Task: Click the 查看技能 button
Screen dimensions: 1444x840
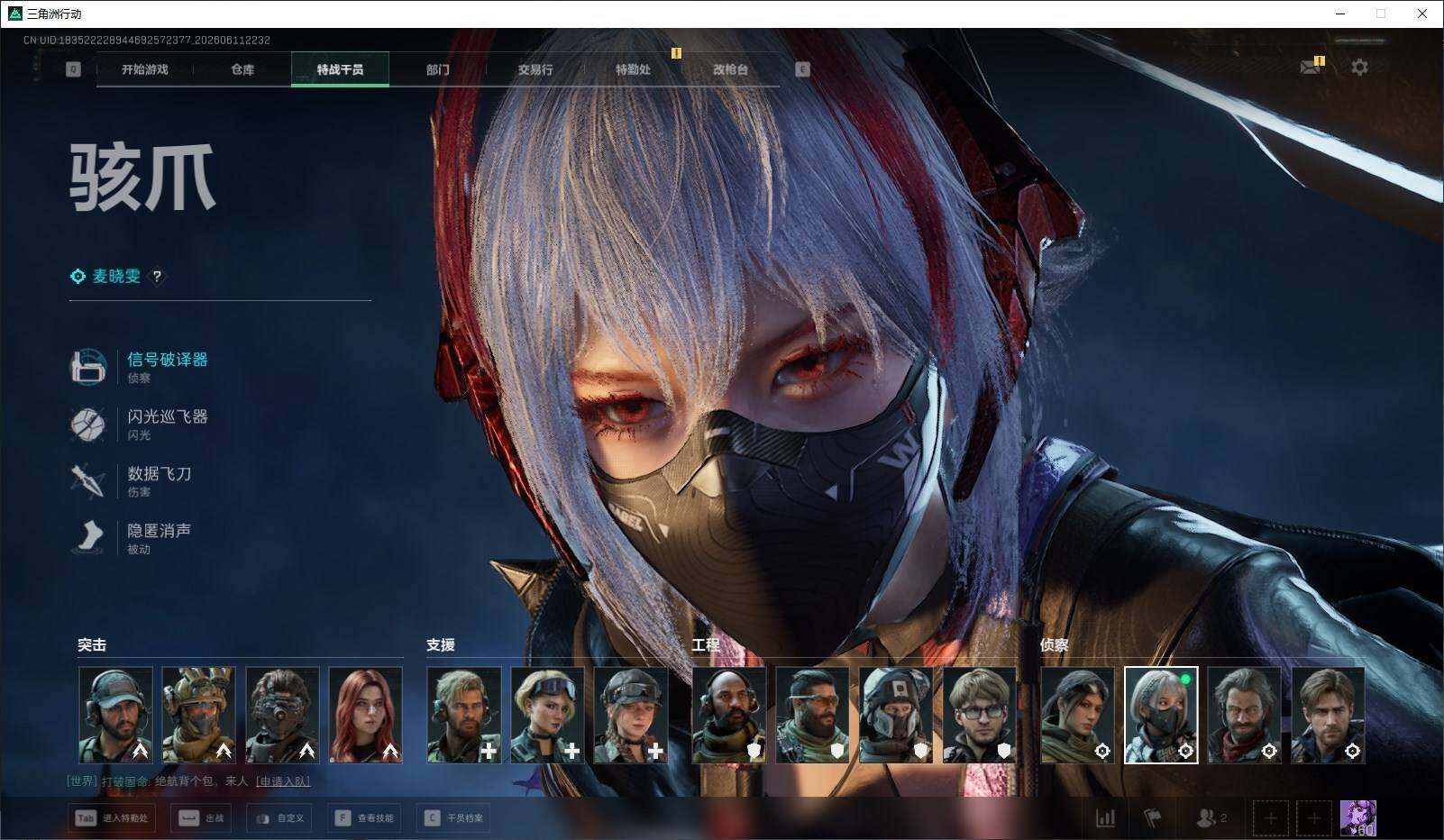Action: (364, 818)
